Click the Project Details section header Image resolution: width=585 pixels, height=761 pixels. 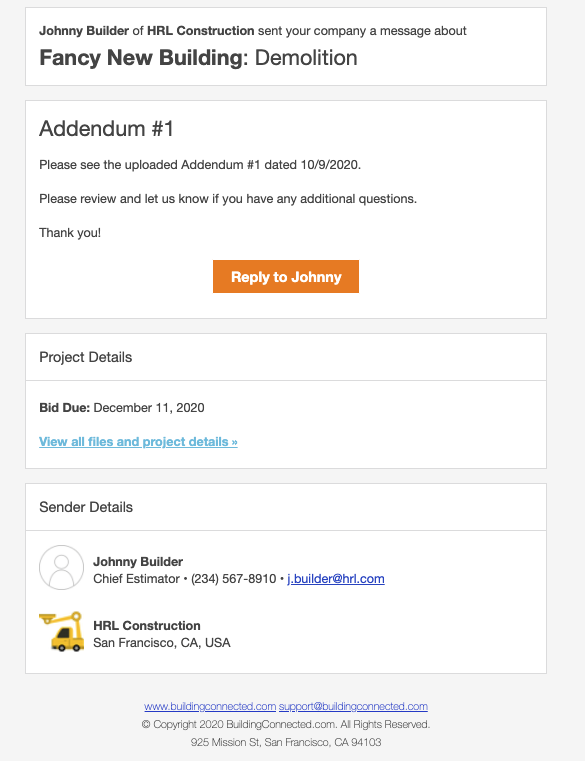coord(85,357)
